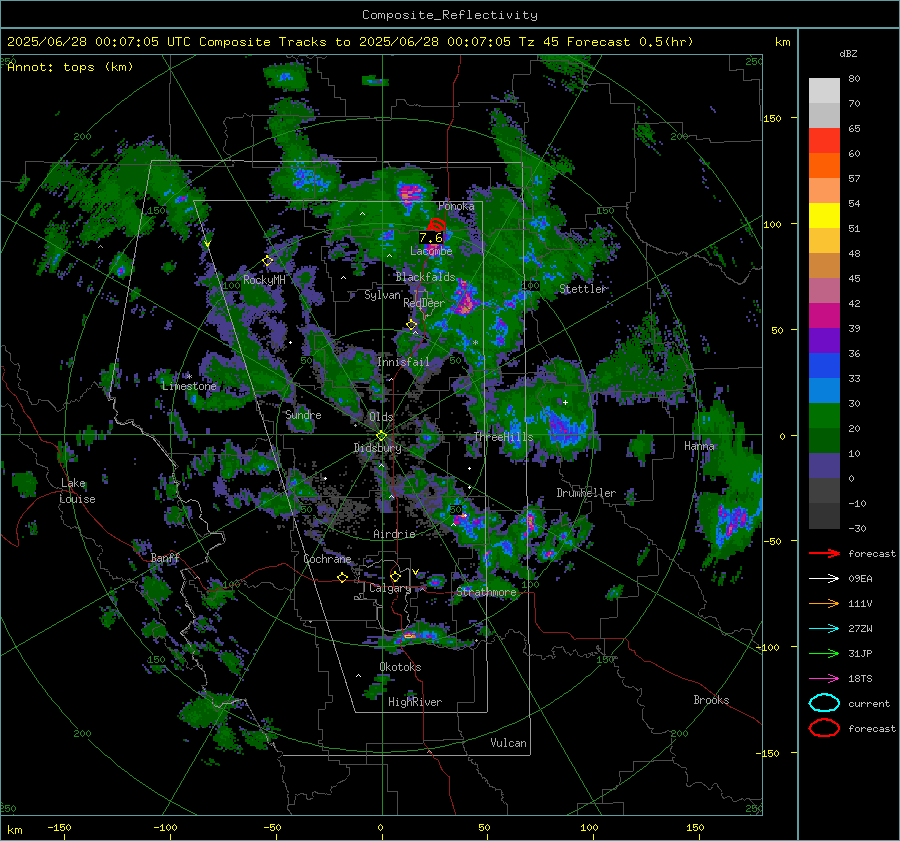This screenshot has width=900, height=841.
Task: Click the Didsbury city label
Action: 377,448
